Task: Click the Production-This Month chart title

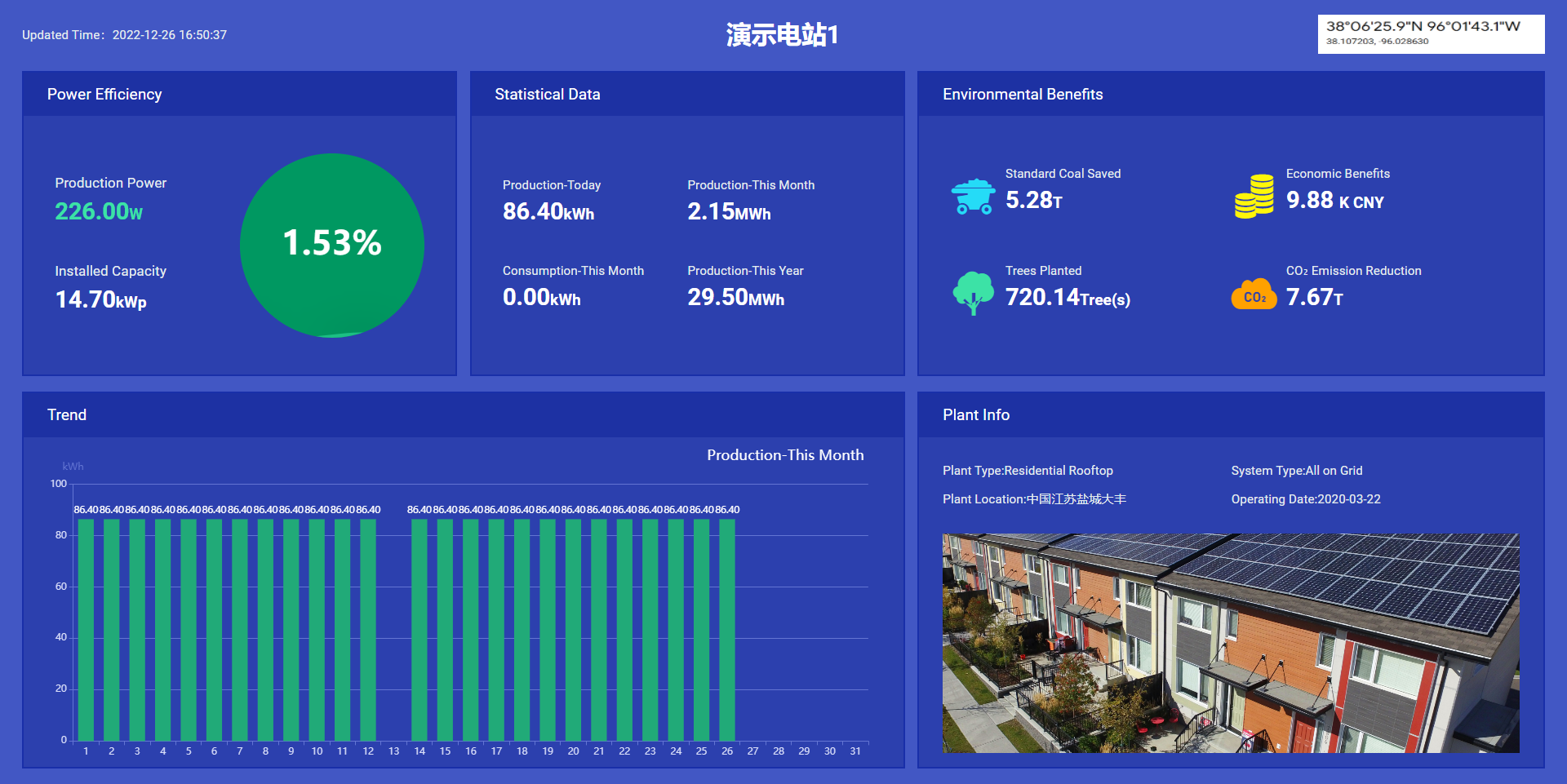Action: pos(785,455)
